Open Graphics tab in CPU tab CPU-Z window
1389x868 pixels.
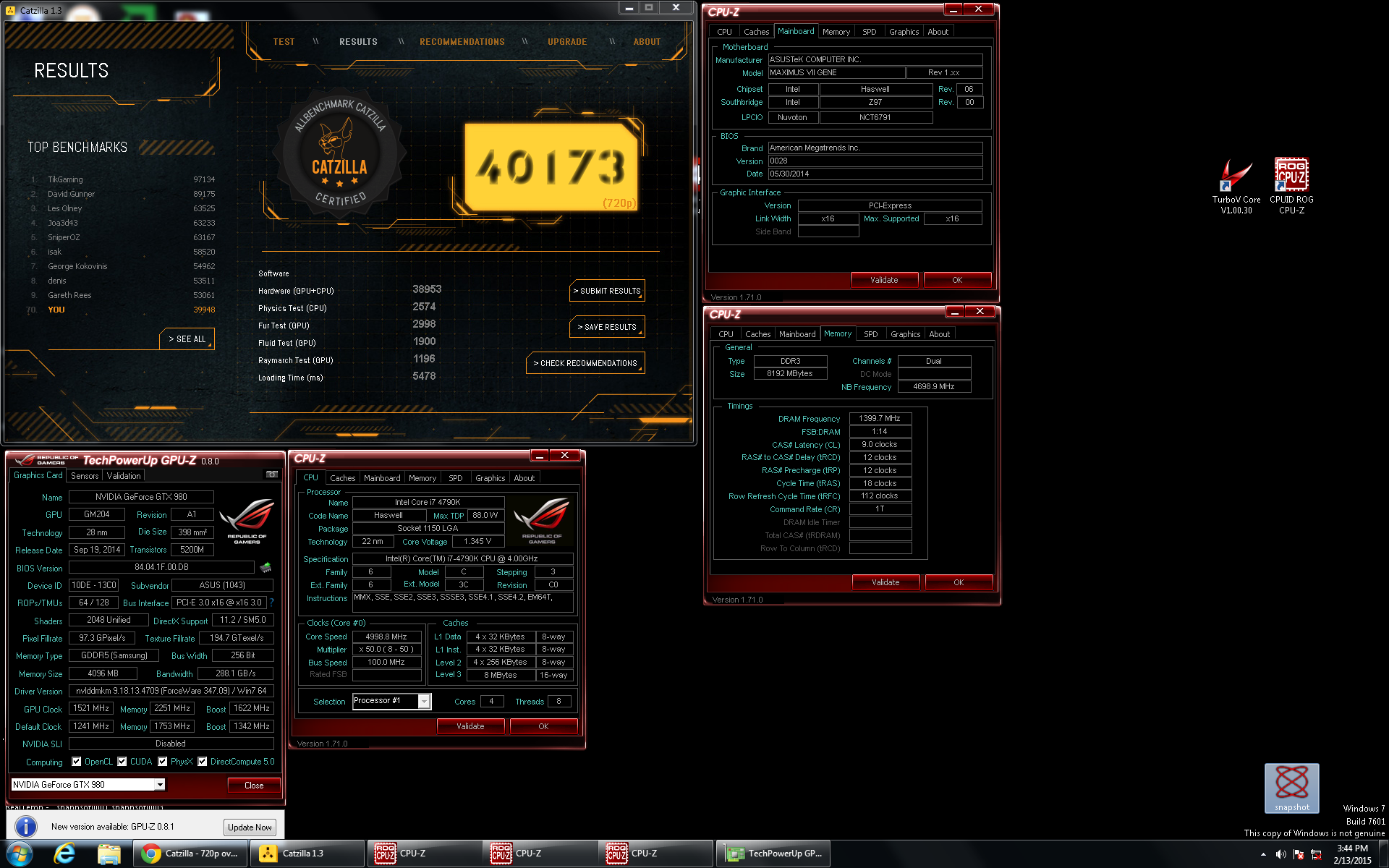point(490,478)
